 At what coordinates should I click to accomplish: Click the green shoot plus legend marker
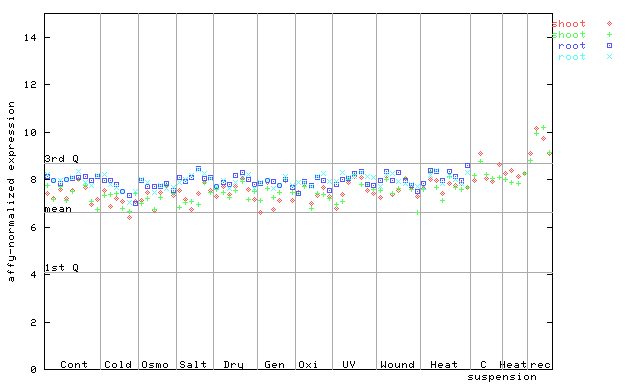point(609,35)
